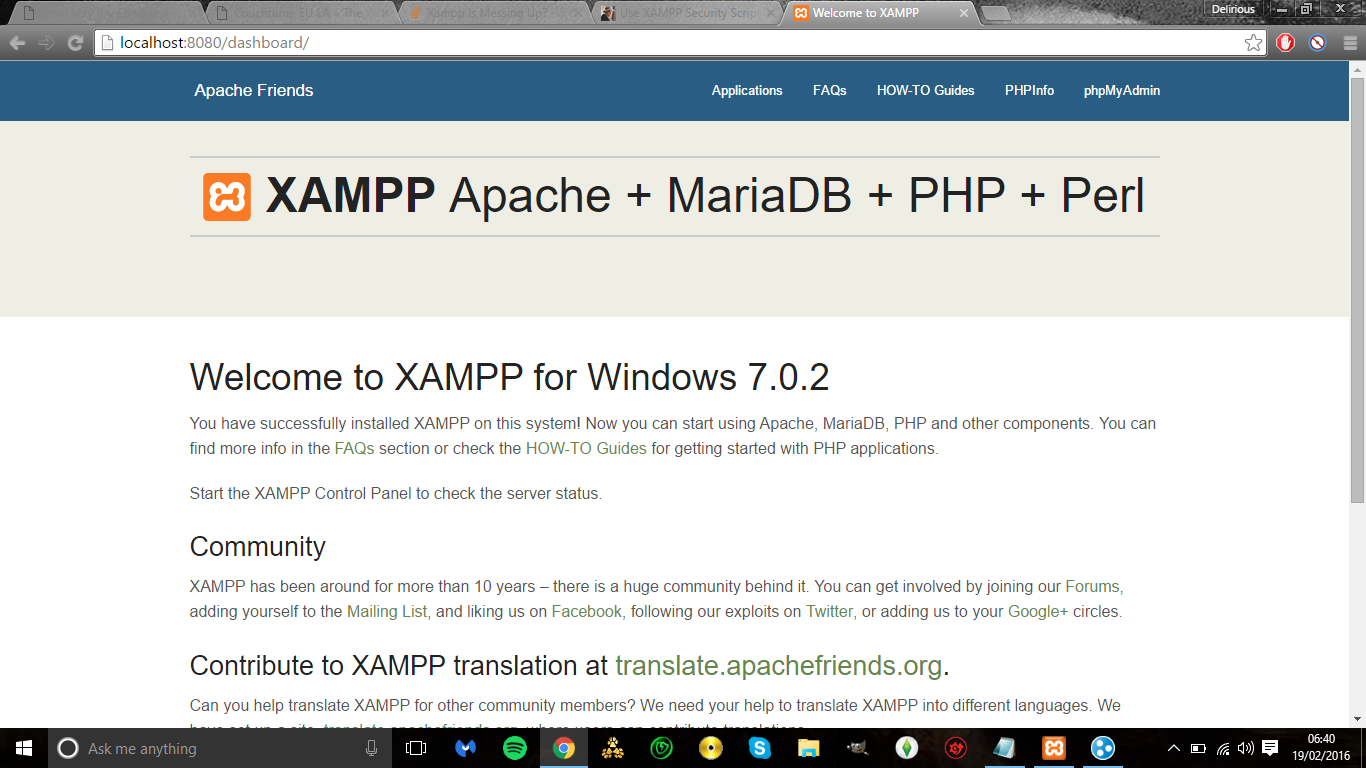Click the orange XAMPP logo in the banner
Viewport: 1366px width, 768px height.
pos(227,197)
